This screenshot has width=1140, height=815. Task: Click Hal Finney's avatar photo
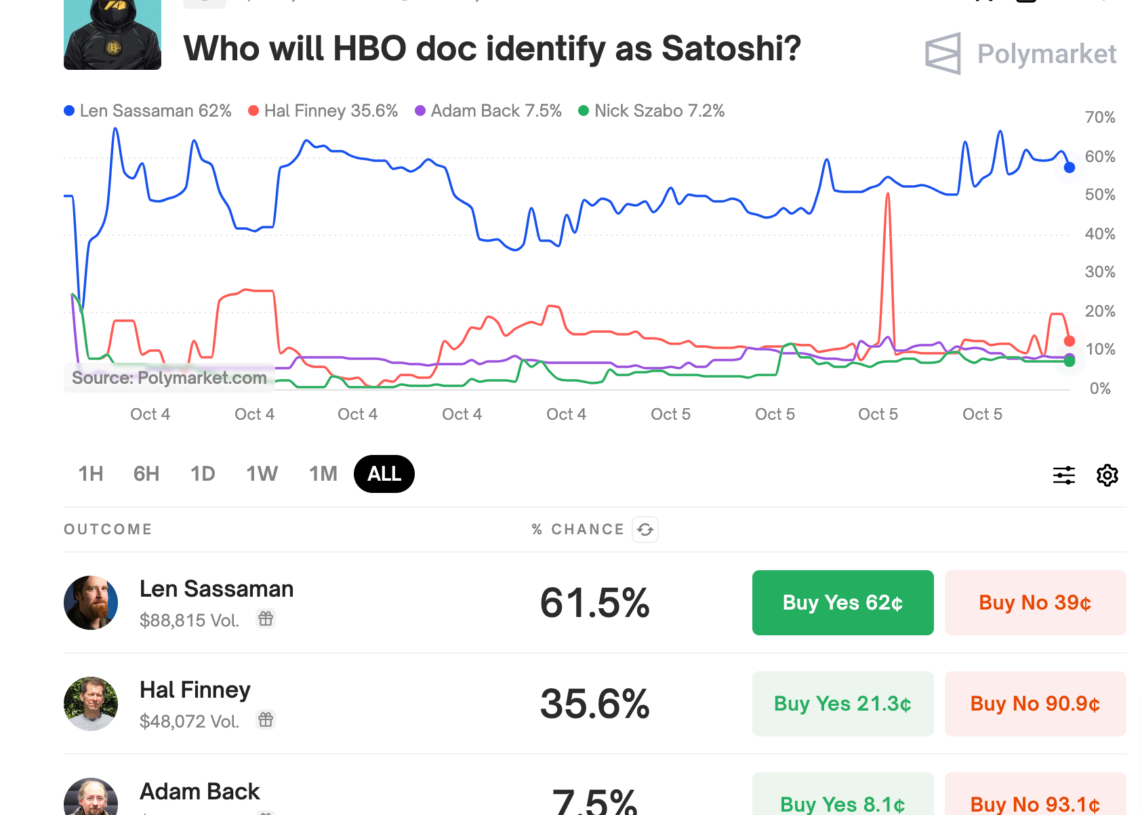click(x=91, y=704)
